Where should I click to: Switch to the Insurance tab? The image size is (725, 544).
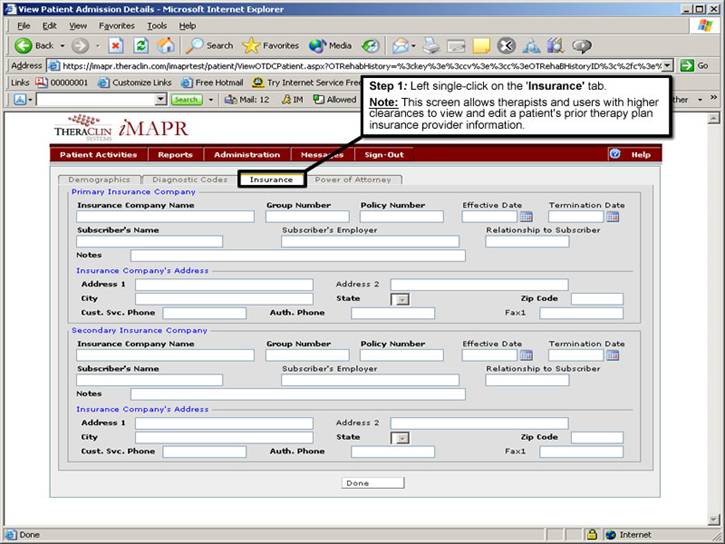tap(271, 179)
